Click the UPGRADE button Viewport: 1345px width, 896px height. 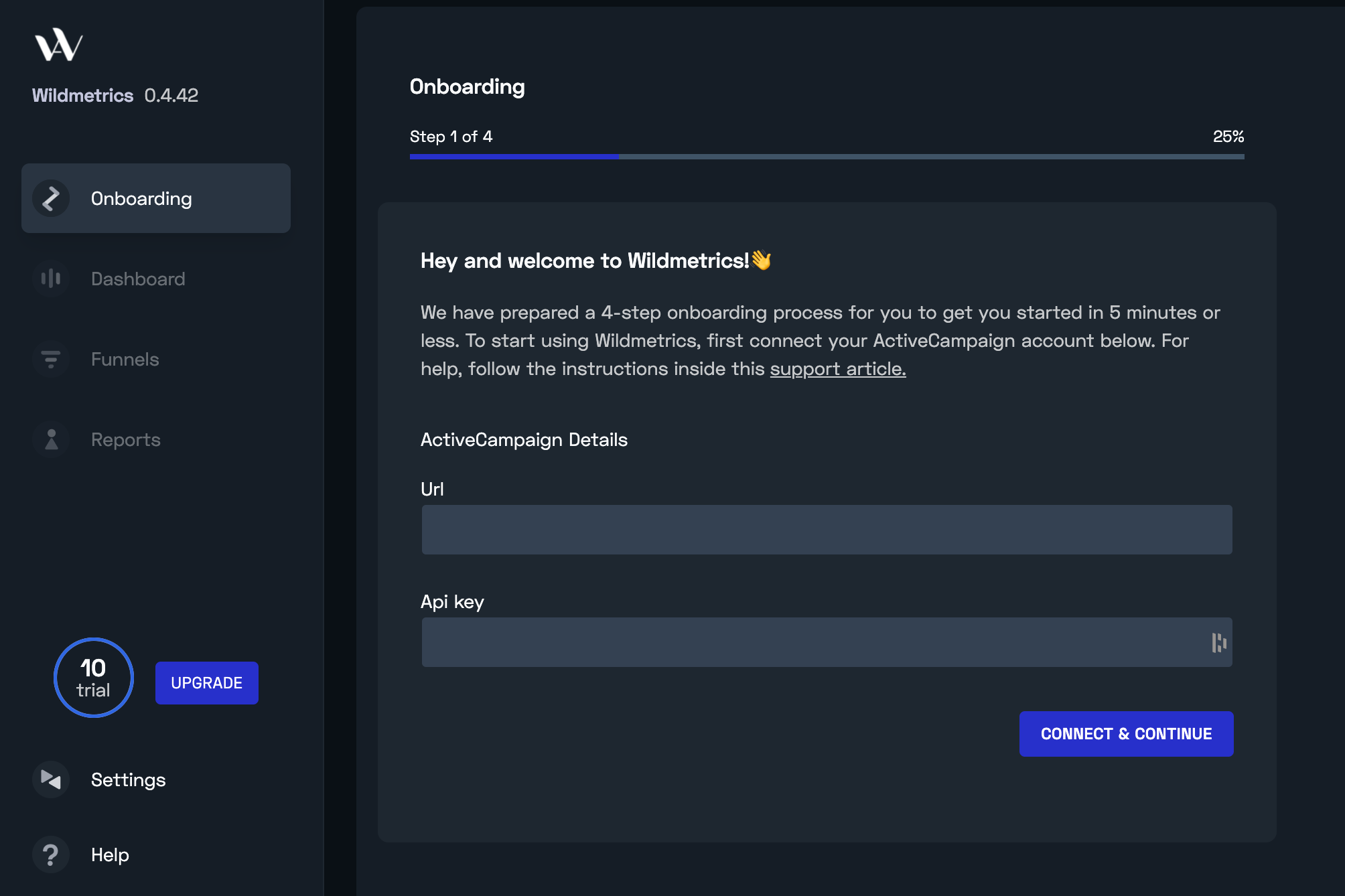click(x=207, y=683)
